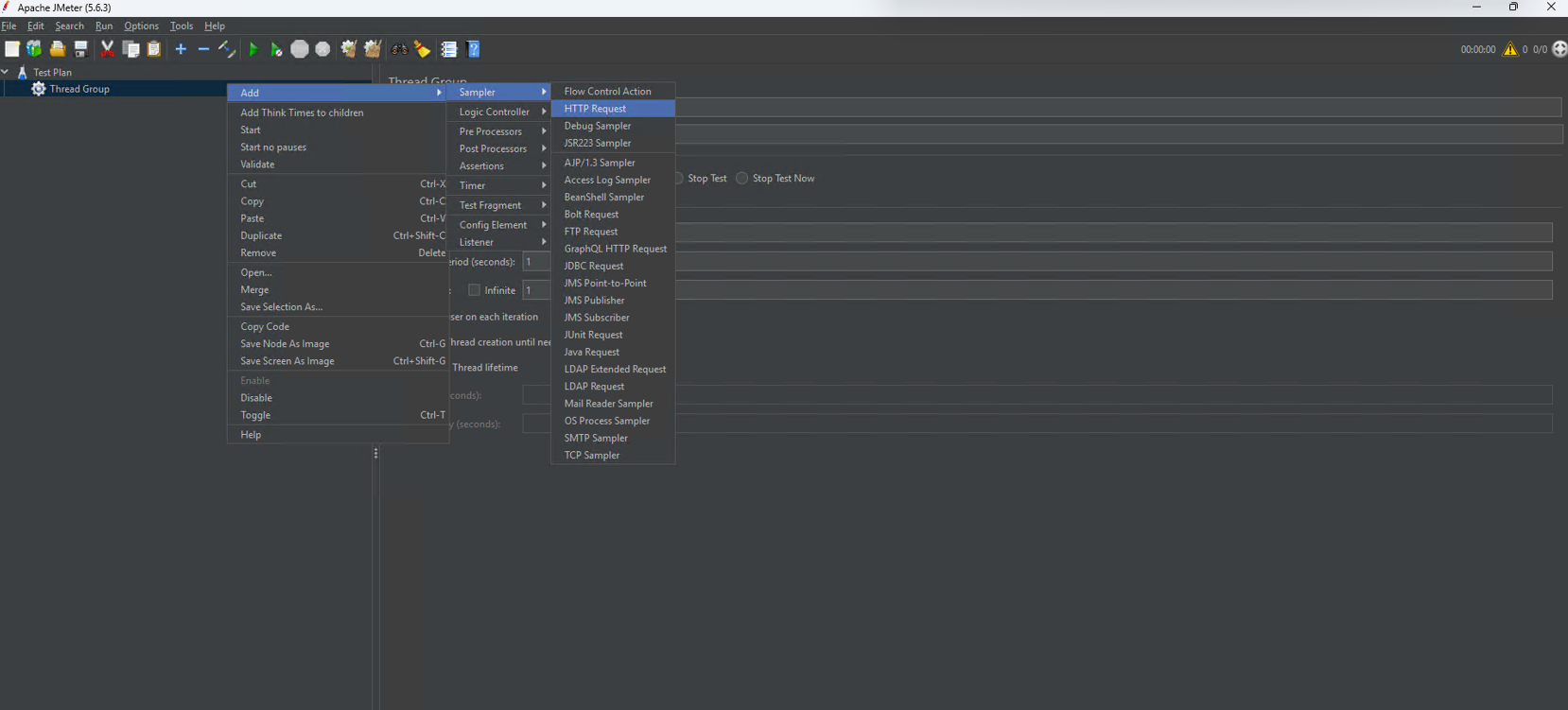Click the blue minus Collapse All icon
1568x710 pixels.
(203, 49)
